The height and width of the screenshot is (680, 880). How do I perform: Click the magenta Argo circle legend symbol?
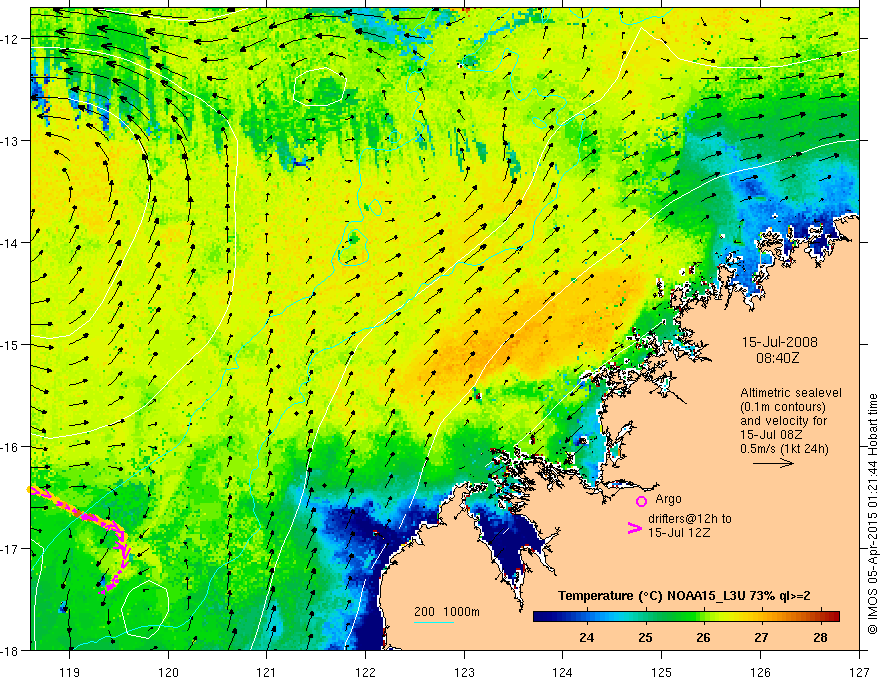[x=641, y=502]
